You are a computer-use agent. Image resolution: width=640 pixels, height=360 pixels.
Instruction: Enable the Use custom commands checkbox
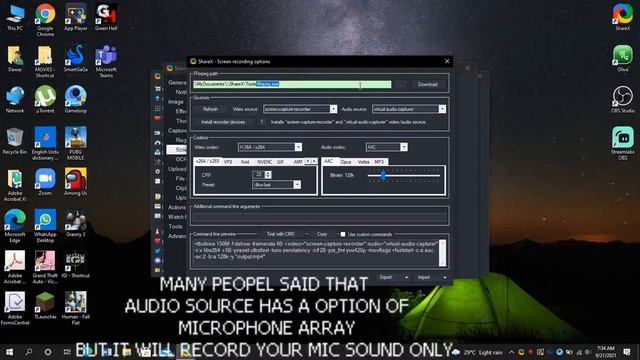pos(343,234)
